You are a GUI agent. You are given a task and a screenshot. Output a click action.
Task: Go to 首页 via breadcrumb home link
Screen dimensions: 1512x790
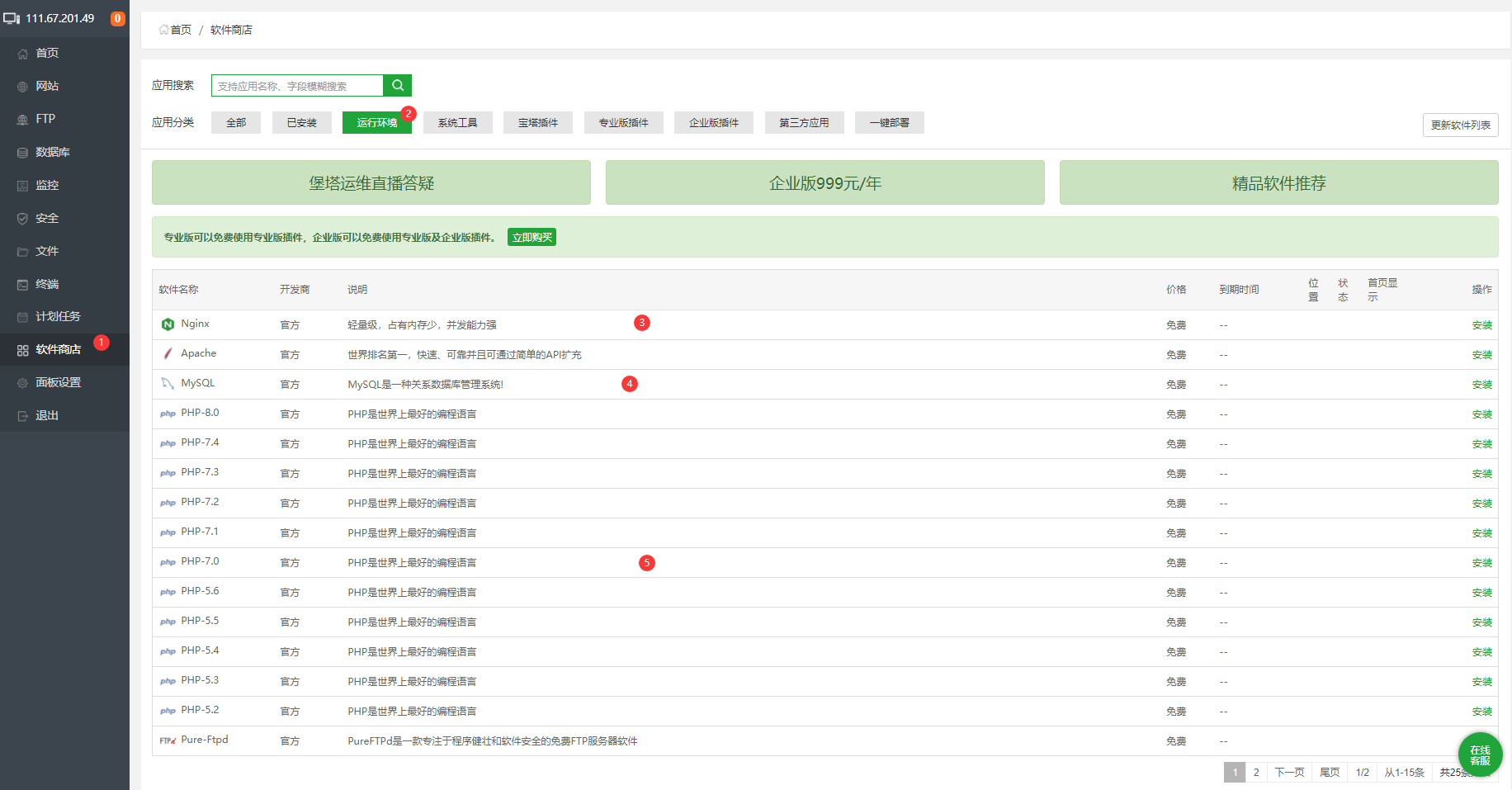click(176, 30)
